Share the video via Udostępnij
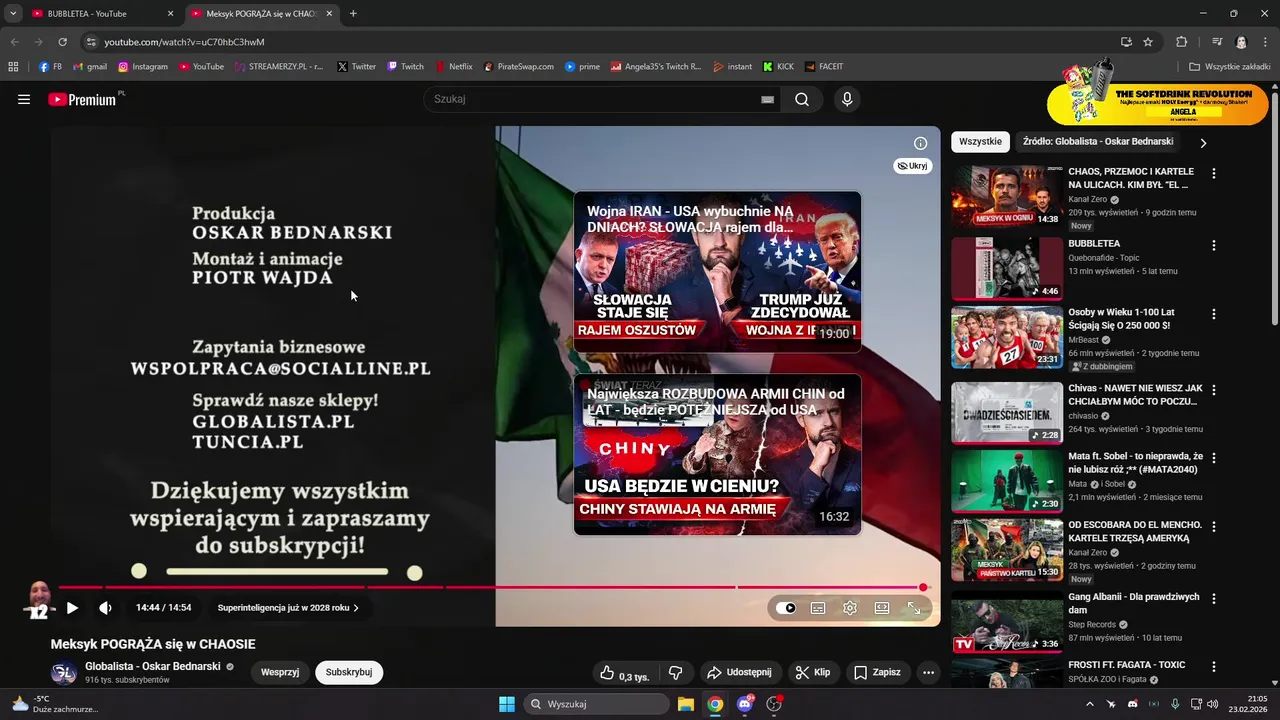Image resolution: width=1280 pixels, height=720 pixels. click(739, 673)
